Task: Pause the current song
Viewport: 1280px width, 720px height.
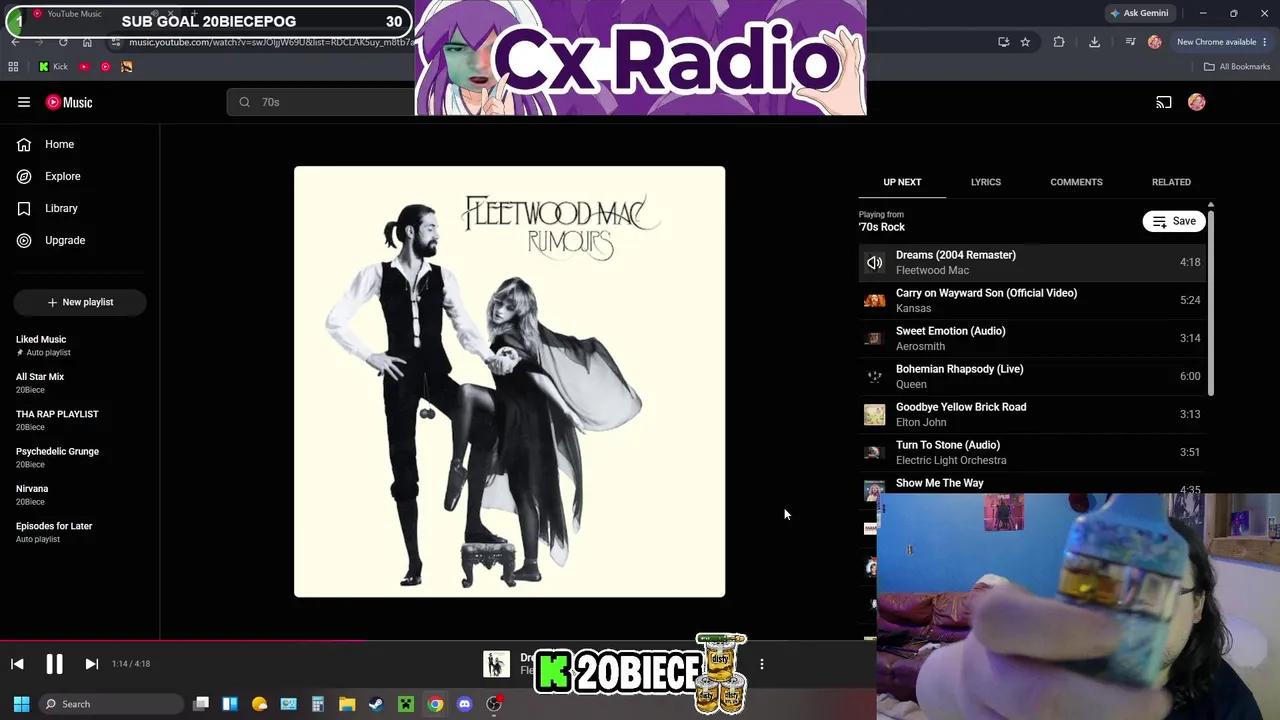Action: click(x=54, y=664)
